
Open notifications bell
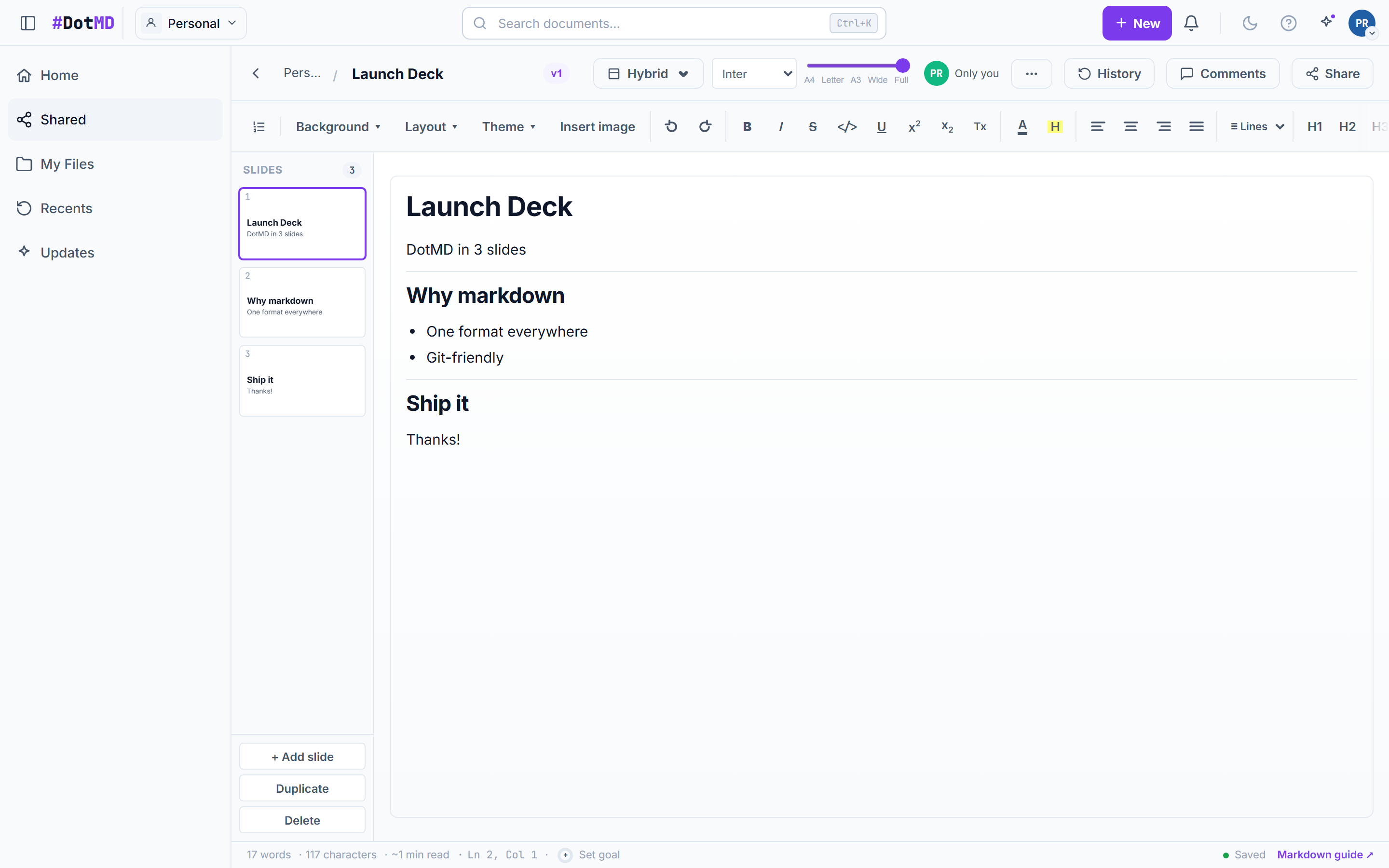point(1191,23)
